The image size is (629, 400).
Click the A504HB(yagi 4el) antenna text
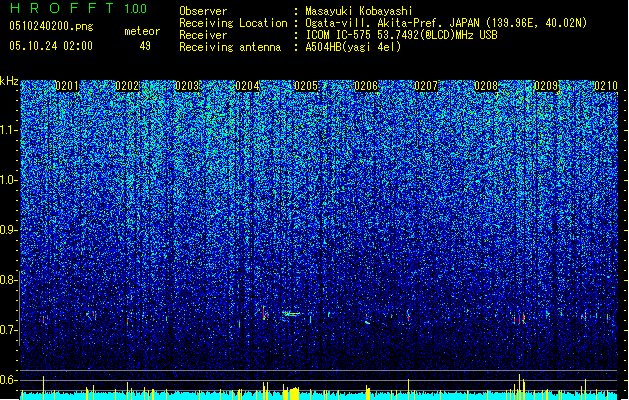click(353, 47)
